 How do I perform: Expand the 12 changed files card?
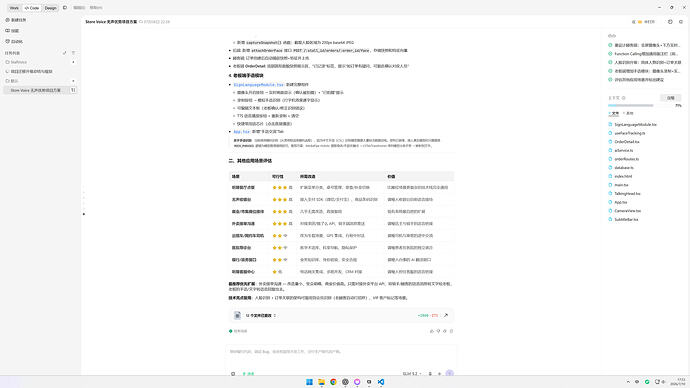[261, 315]
